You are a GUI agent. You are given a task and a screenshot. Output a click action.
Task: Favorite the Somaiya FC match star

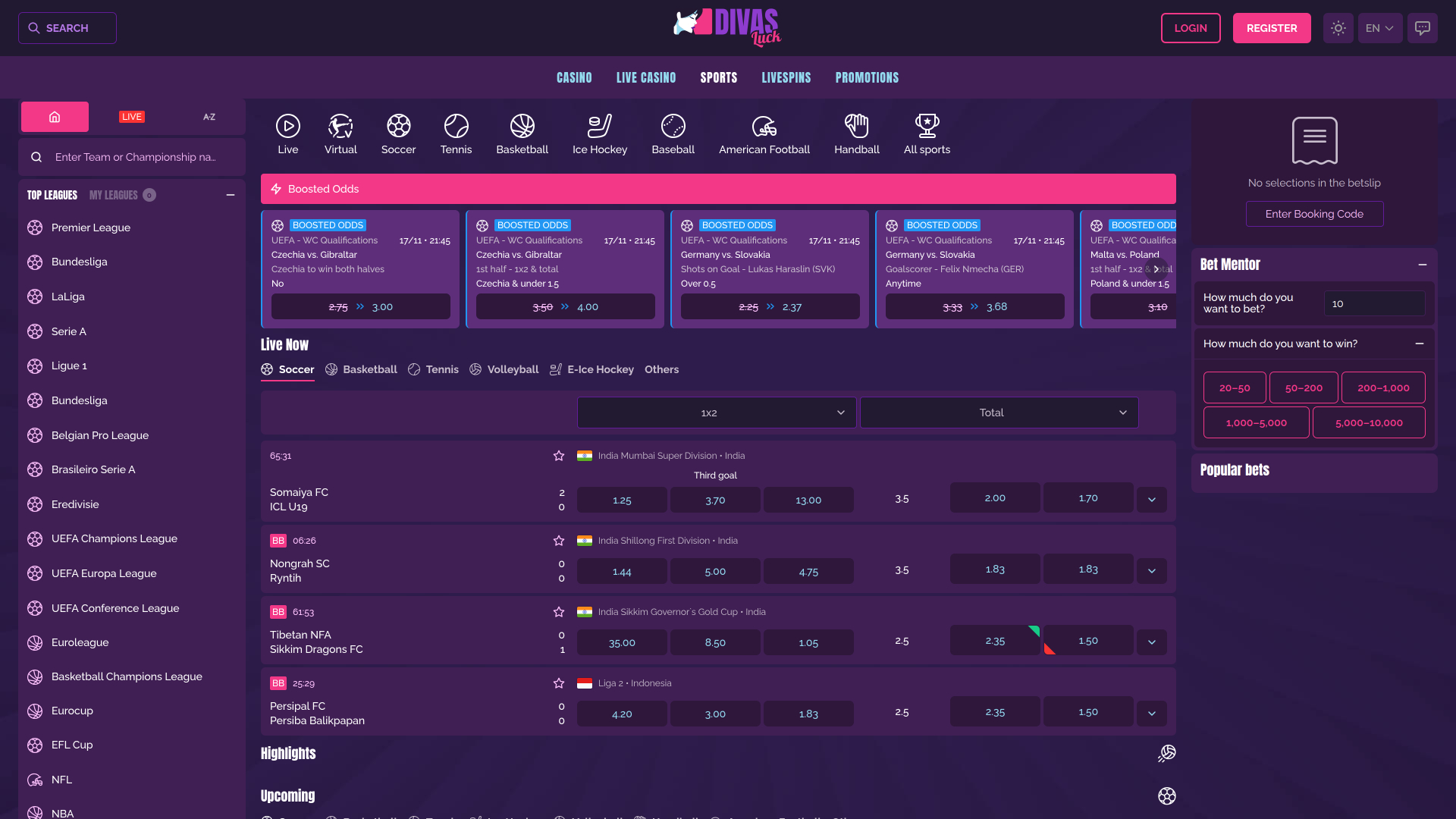point(559,456)
